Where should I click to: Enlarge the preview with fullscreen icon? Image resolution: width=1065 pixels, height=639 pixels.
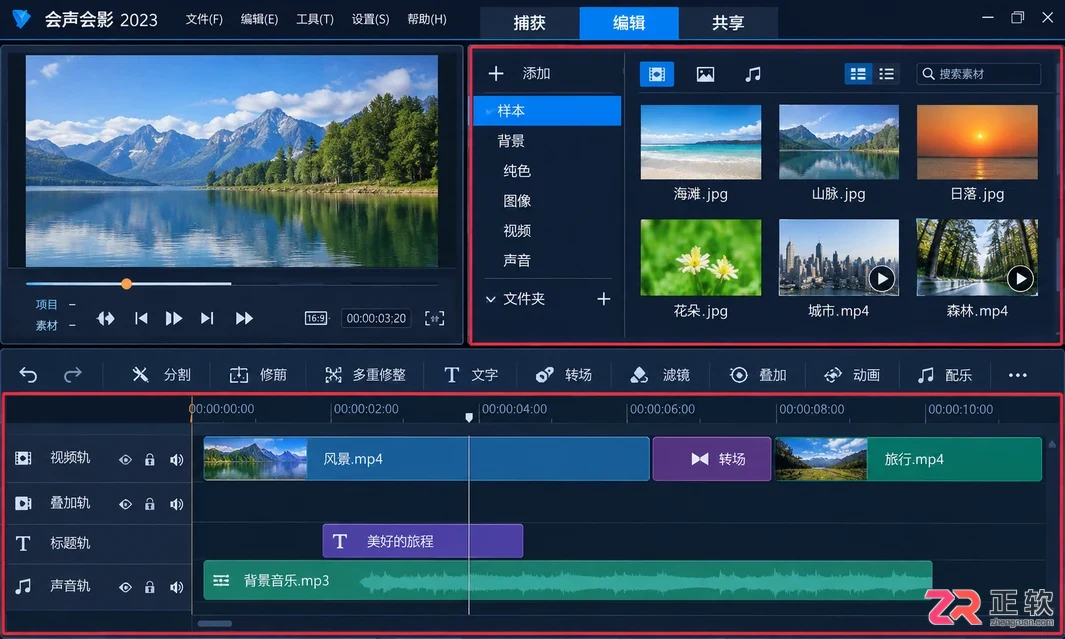[435, 318]
